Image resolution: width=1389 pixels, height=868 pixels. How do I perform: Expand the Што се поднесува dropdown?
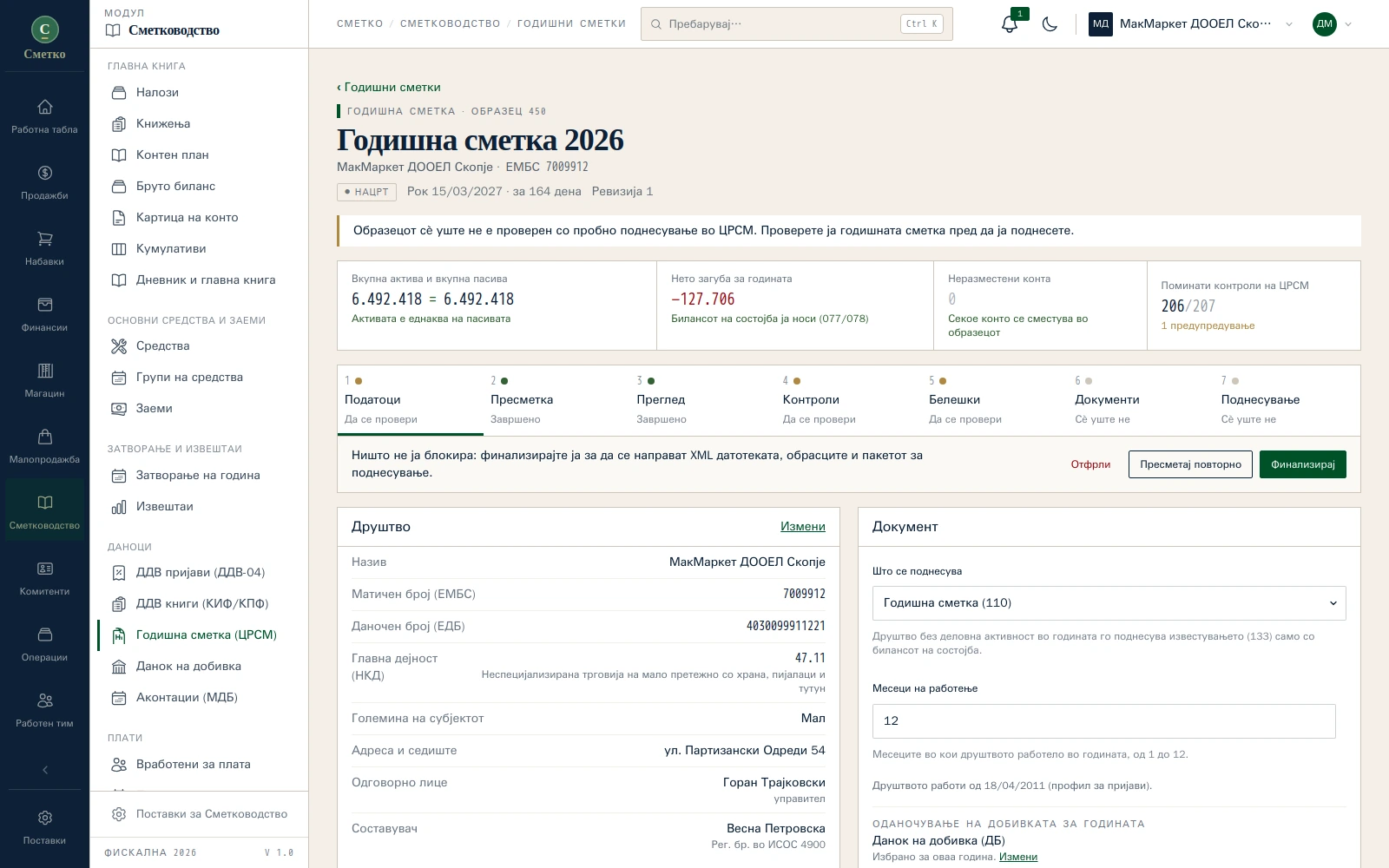pyautogui.click(x=1109, y=603)
